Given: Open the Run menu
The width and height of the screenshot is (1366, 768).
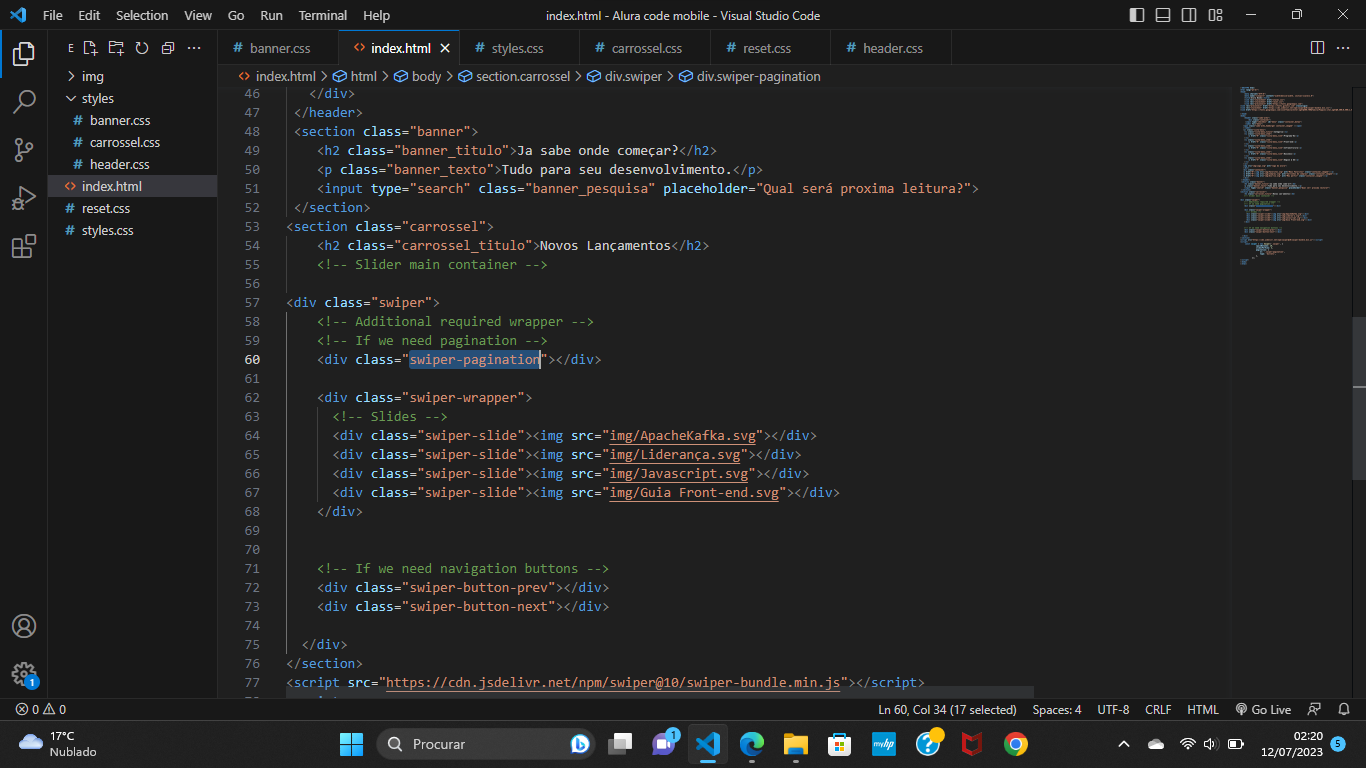Looking at the screenshot, I should [x=271, y=15].
